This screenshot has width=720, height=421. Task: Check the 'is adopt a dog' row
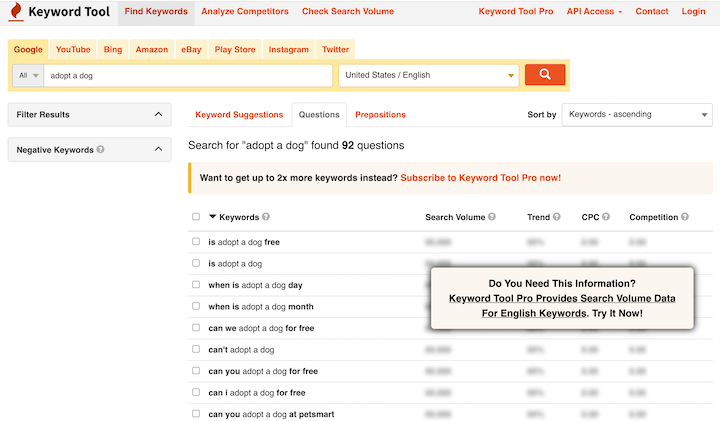tap(196, 263)
